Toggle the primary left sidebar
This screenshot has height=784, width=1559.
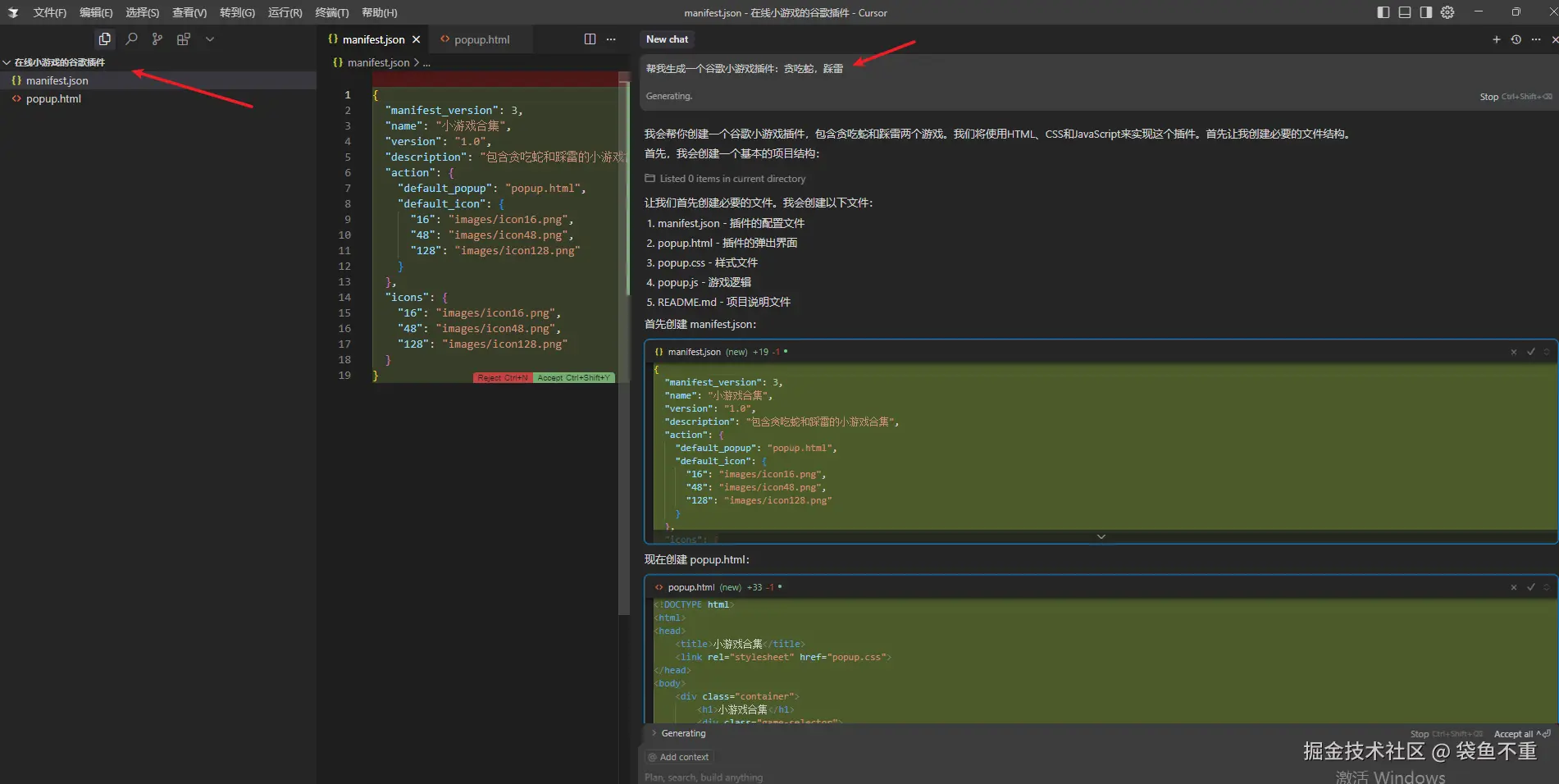pos(1383,12)
